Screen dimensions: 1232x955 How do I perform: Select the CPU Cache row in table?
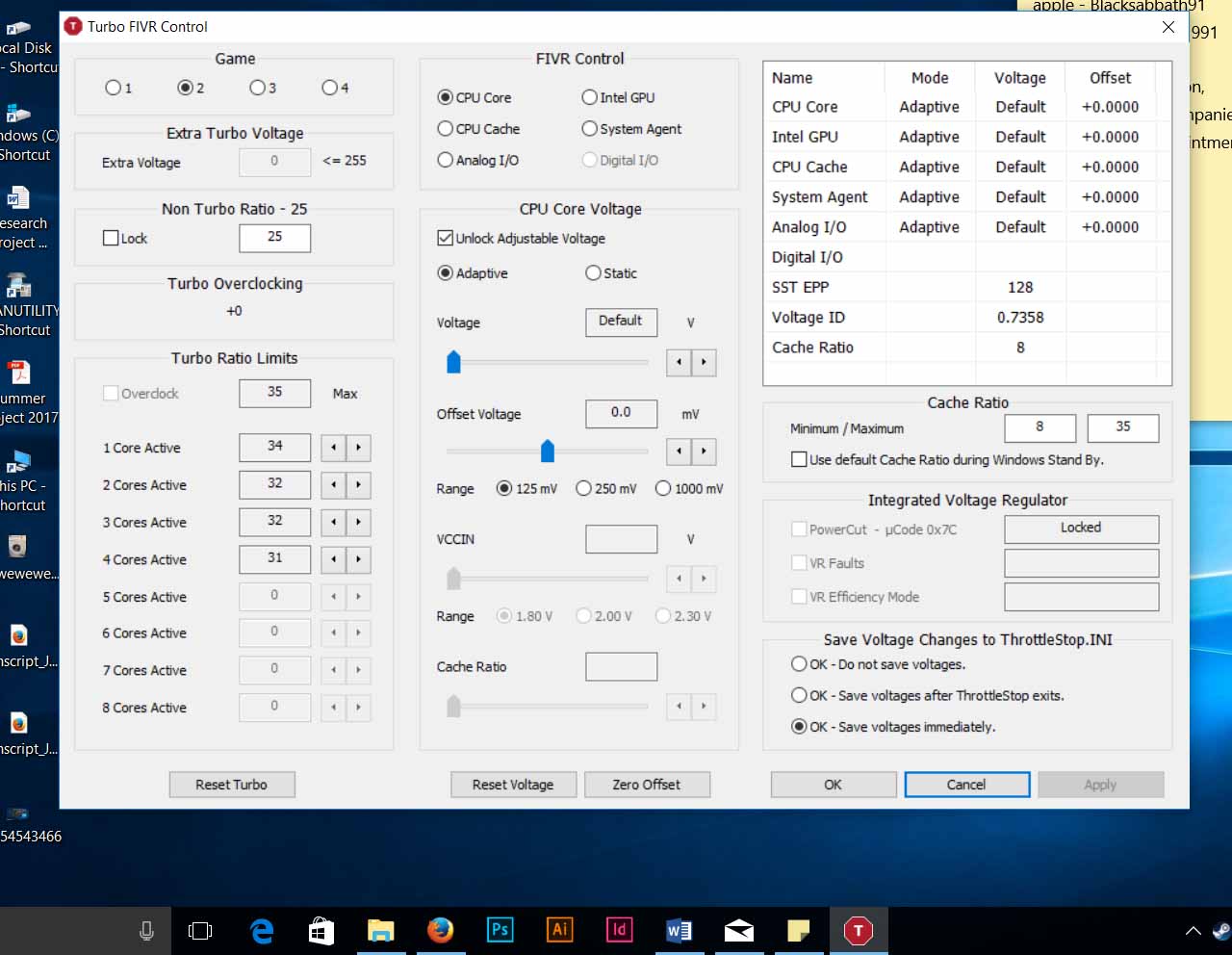coord(809,167)
